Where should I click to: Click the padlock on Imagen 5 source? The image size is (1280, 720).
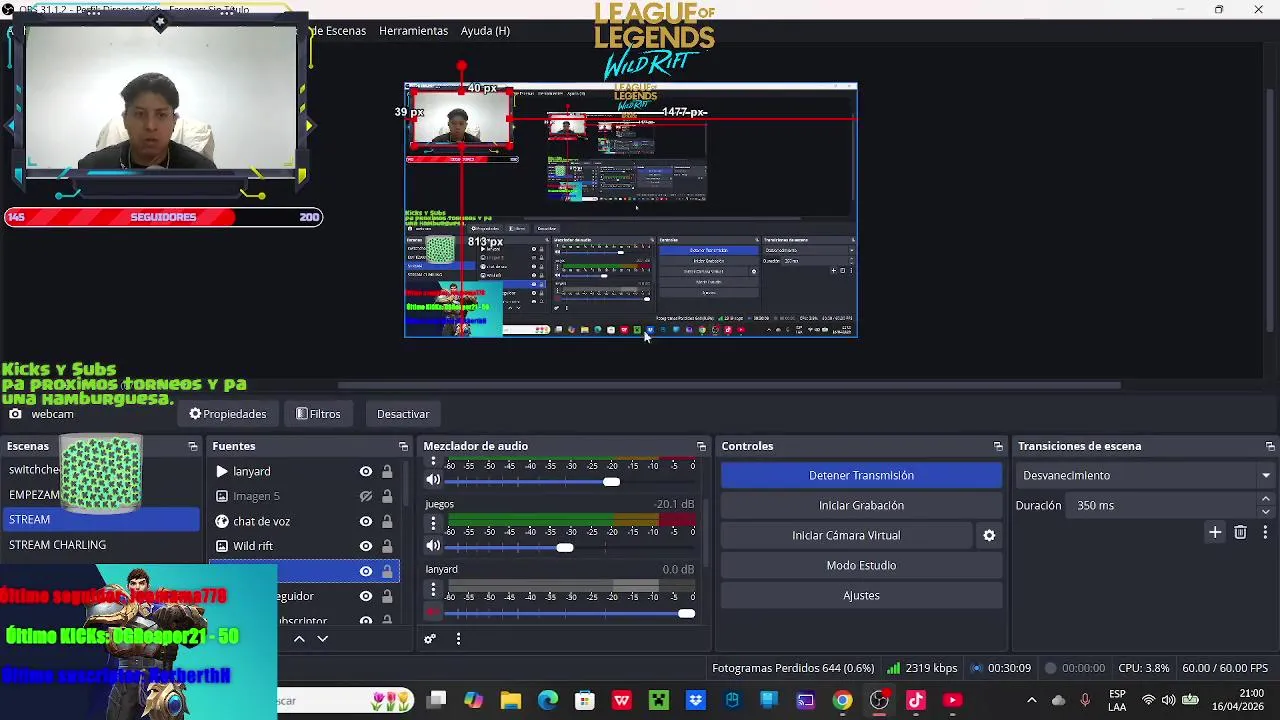(387, 496)
